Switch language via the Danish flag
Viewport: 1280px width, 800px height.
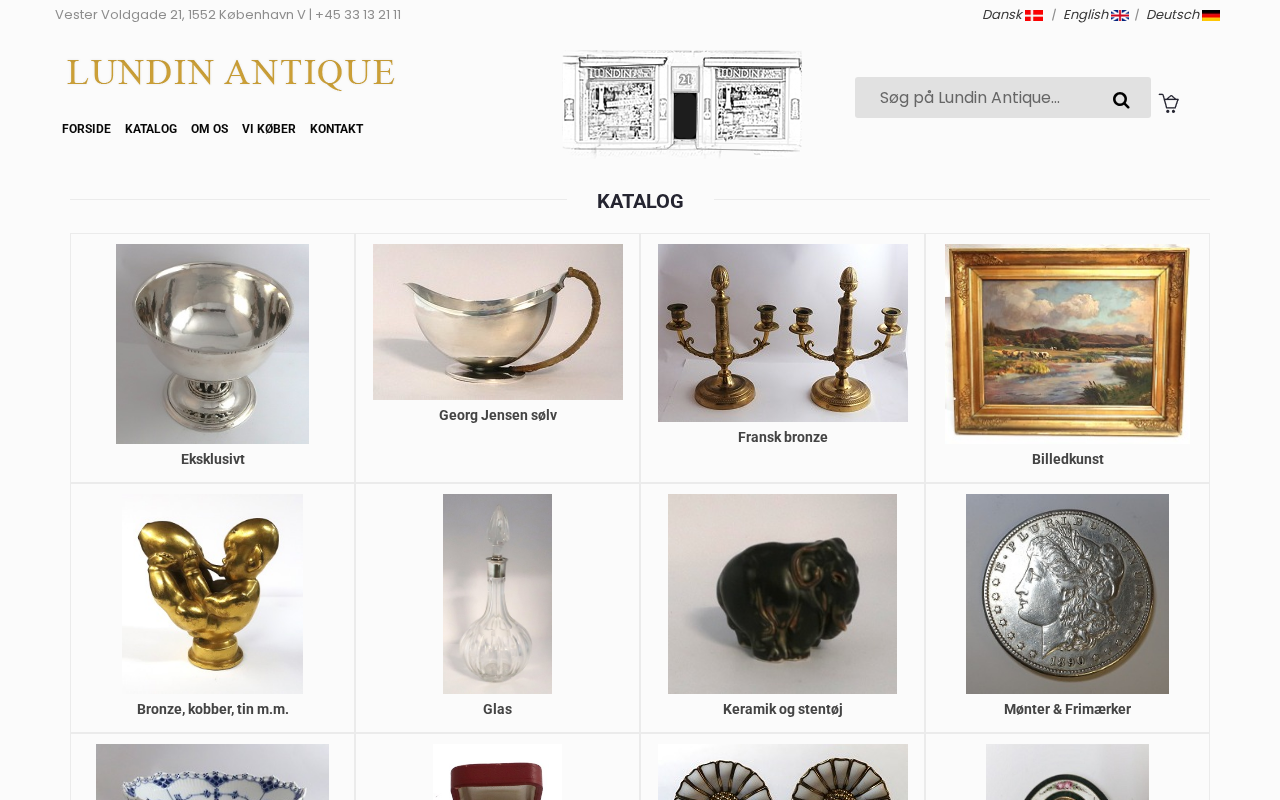(x=1034, y=15)
